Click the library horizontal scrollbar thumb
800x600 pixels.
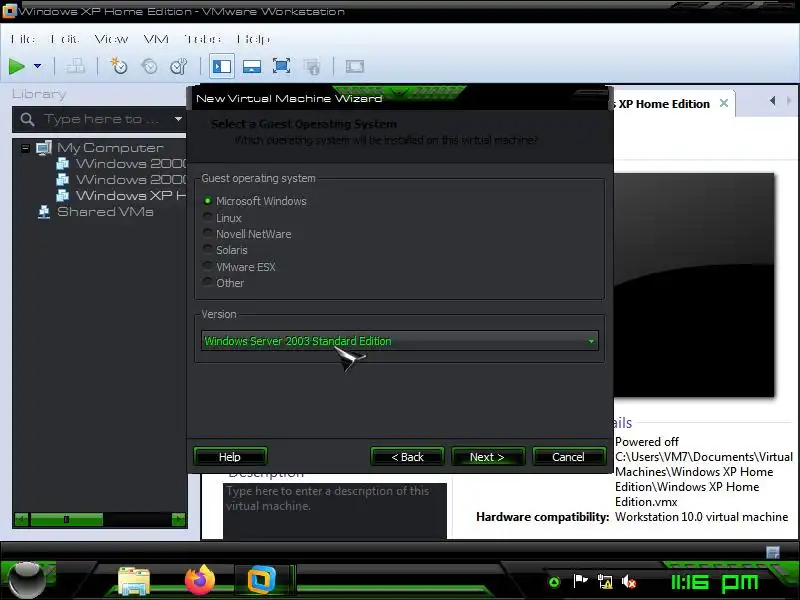click(x=66, y=520)
